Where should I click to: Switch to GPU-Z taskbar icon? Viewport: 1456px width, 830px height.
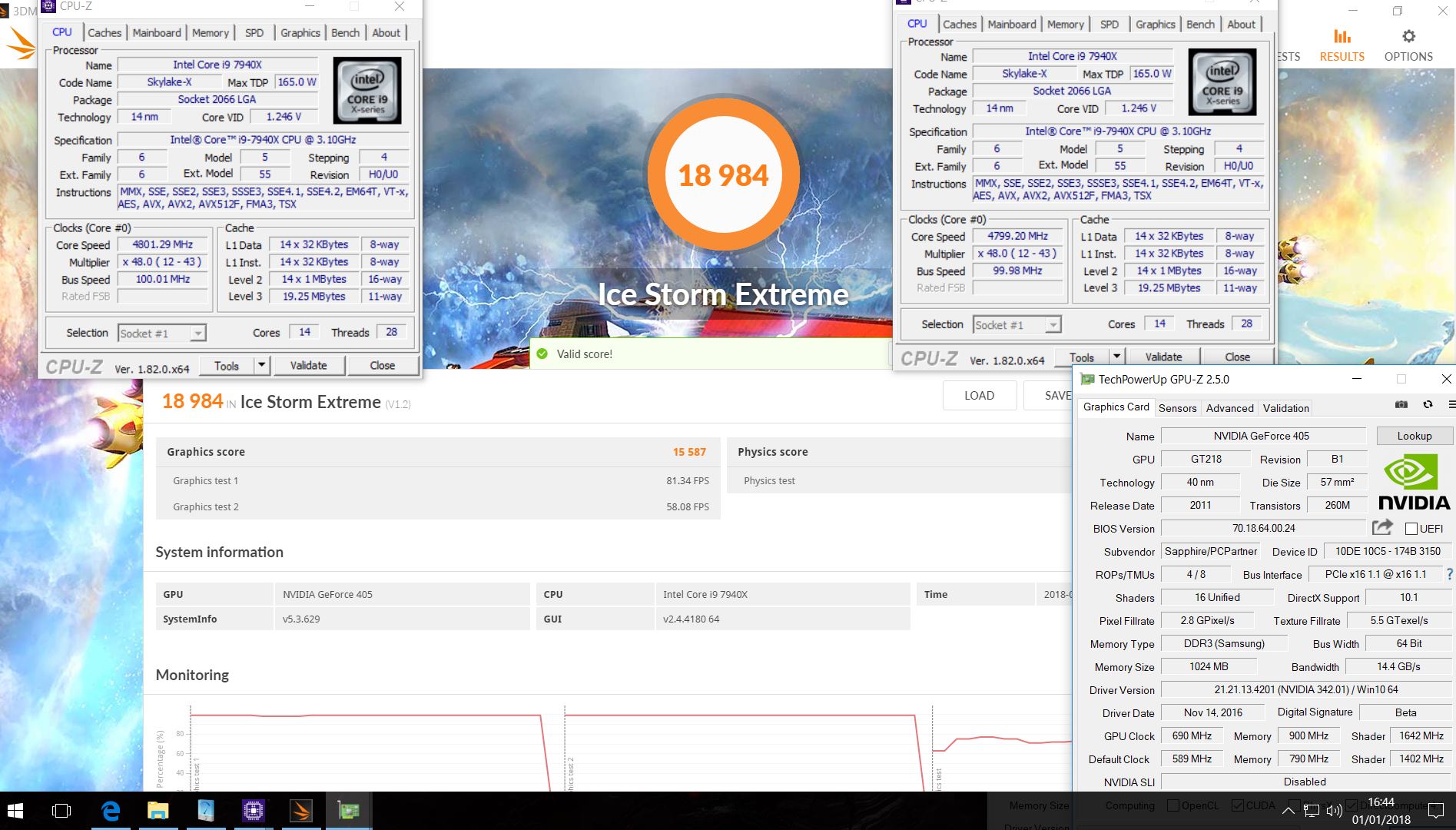348,811
